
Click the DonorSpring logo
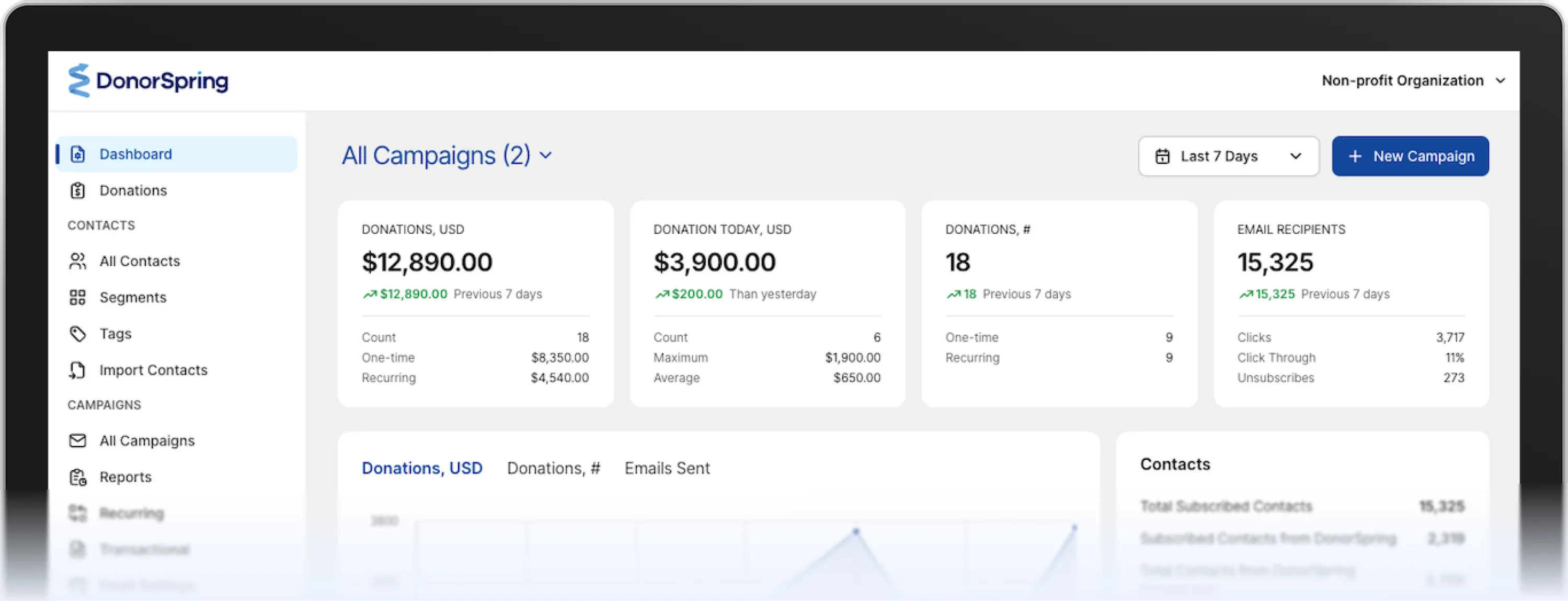(148, 81)
